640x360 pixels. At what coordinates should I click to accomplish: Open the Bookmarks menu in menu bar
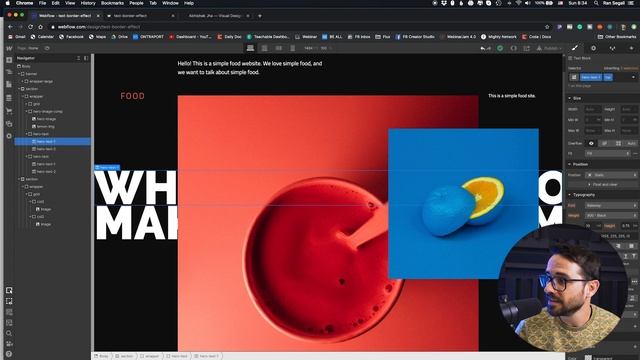pyautogui.click(x=112, y=3)
